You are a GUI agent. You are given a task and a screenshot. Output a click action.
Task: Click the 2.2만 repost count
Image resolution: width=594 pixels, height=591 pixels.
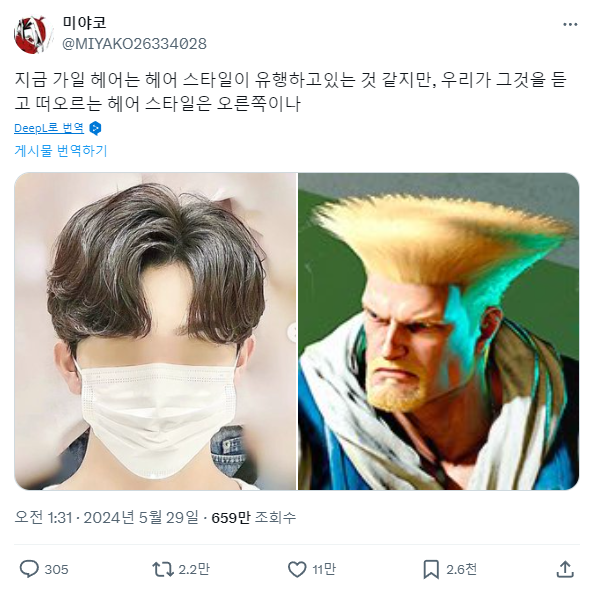(x=194, y=569)
